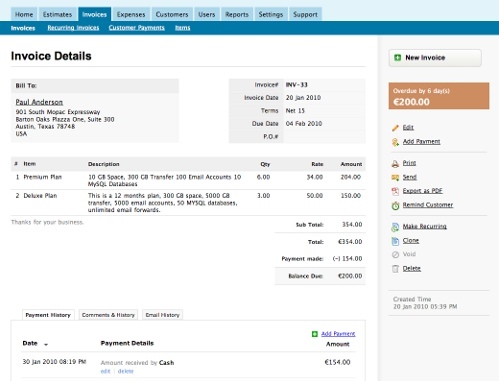
Task: Click the void circle icon
Action: point(395,255)
